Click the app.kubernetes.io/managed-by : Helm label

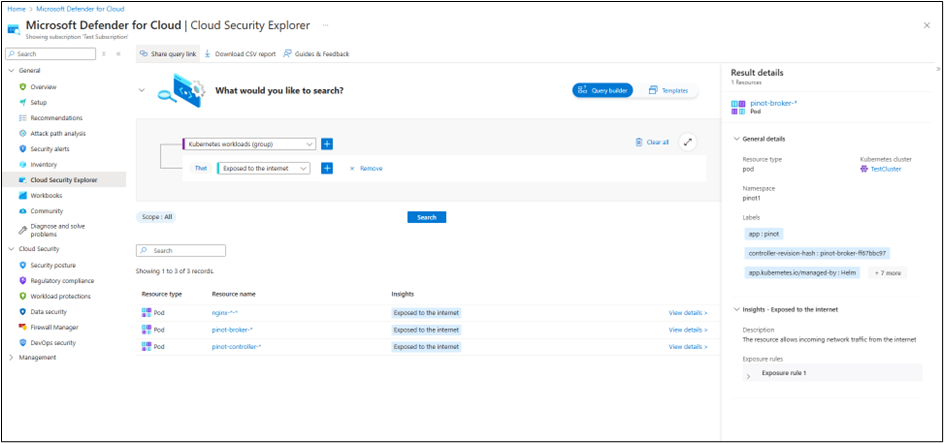pyautogui.click(x=803, y=273)
